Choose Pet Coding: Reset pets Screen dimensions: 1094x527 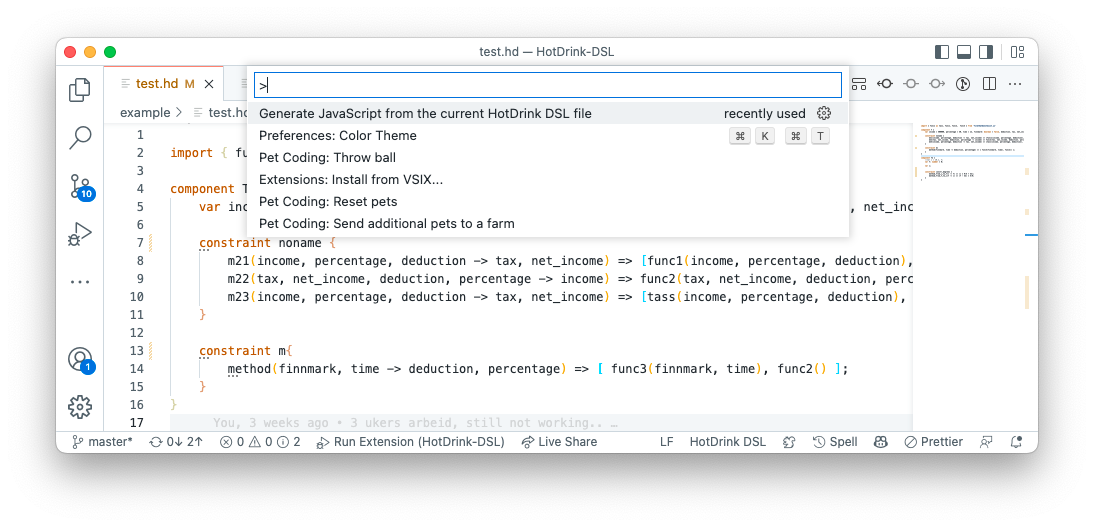point(548,202)
